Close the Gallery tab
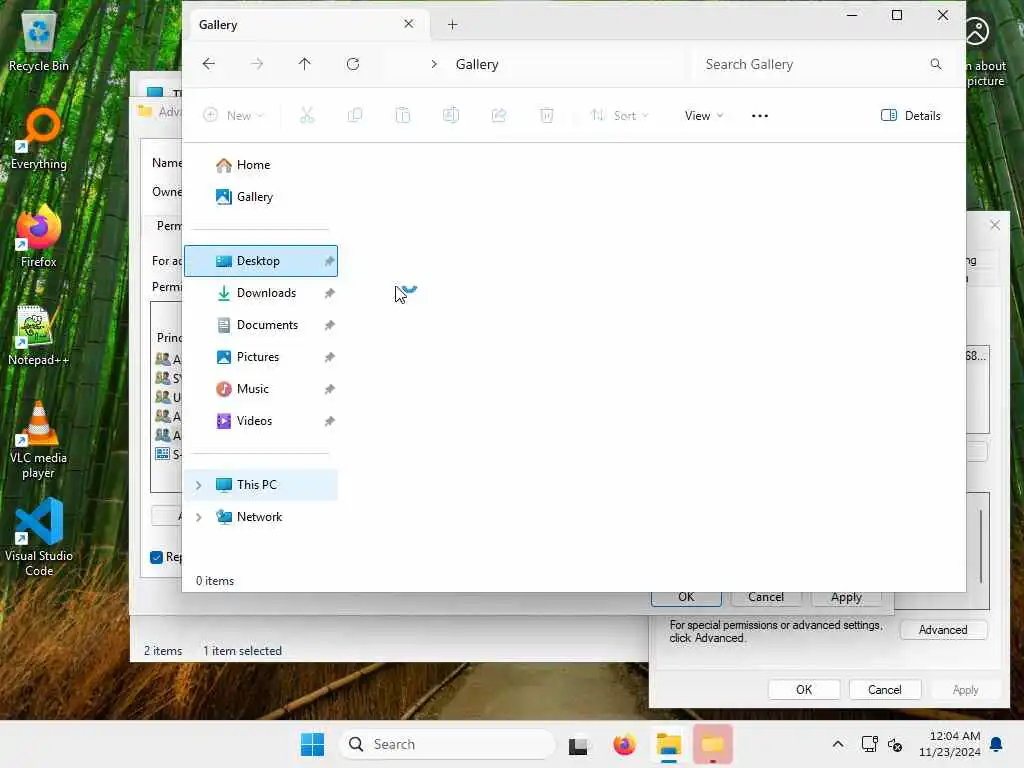The width and height of the screenshot is (1024, 768). pyautogui.click(x=409, y=24)
